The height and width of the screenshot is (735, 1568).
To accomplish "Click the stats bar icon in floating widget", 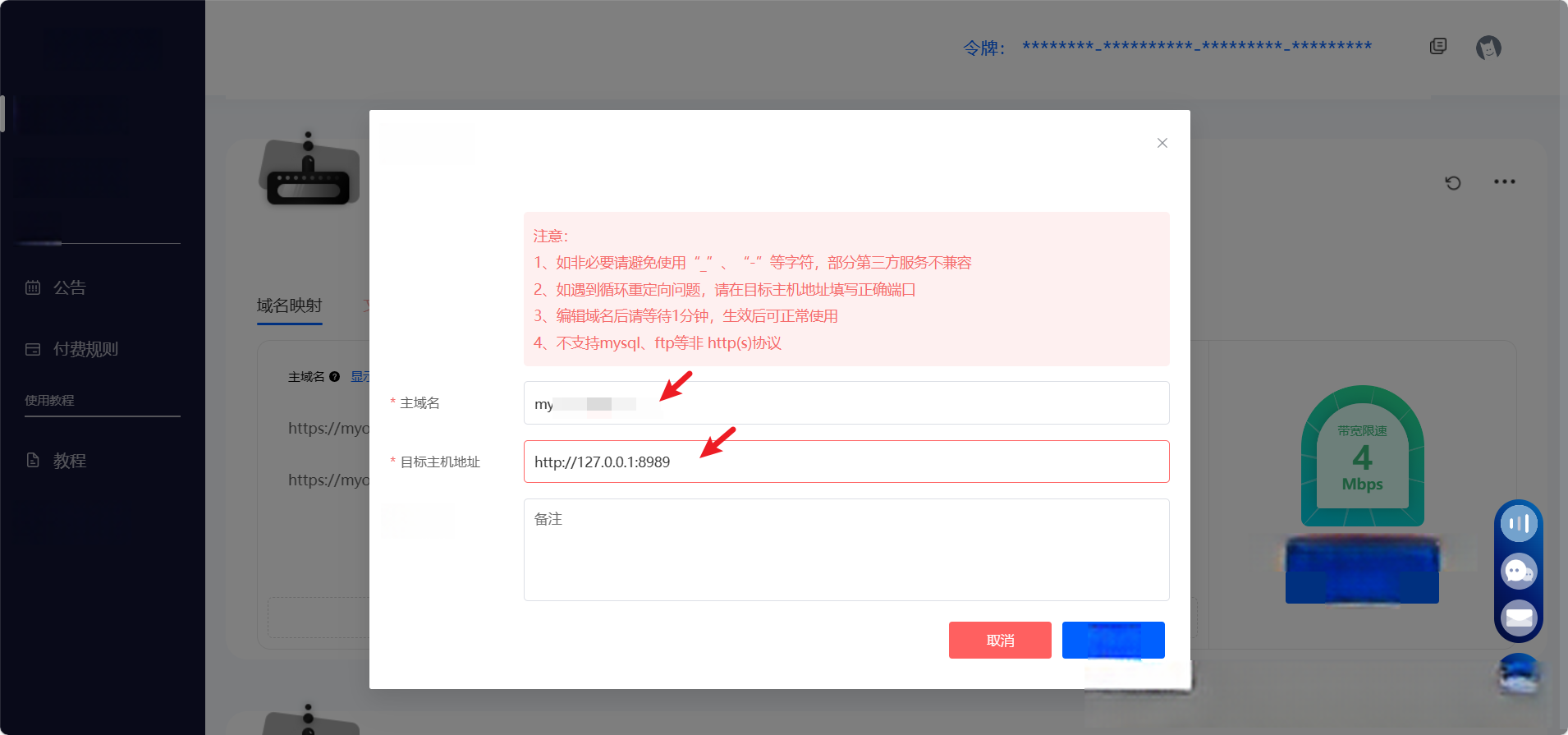I will pyautogui.click(x=1519, y=523).
